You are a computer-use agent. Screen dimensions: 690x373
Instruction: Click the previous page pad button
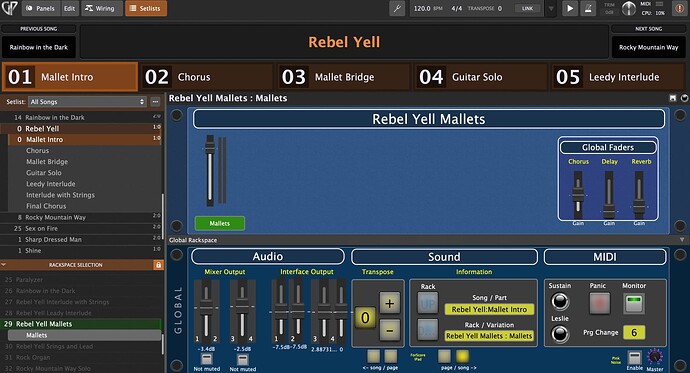pyautogui.click(x=391, y=355)
